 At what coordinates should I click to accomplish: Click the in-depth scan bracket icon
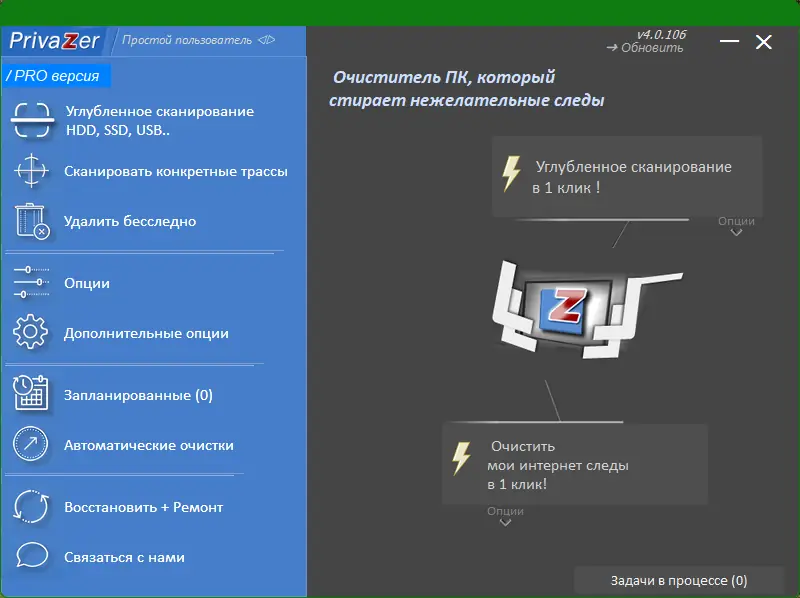(32, 120)
